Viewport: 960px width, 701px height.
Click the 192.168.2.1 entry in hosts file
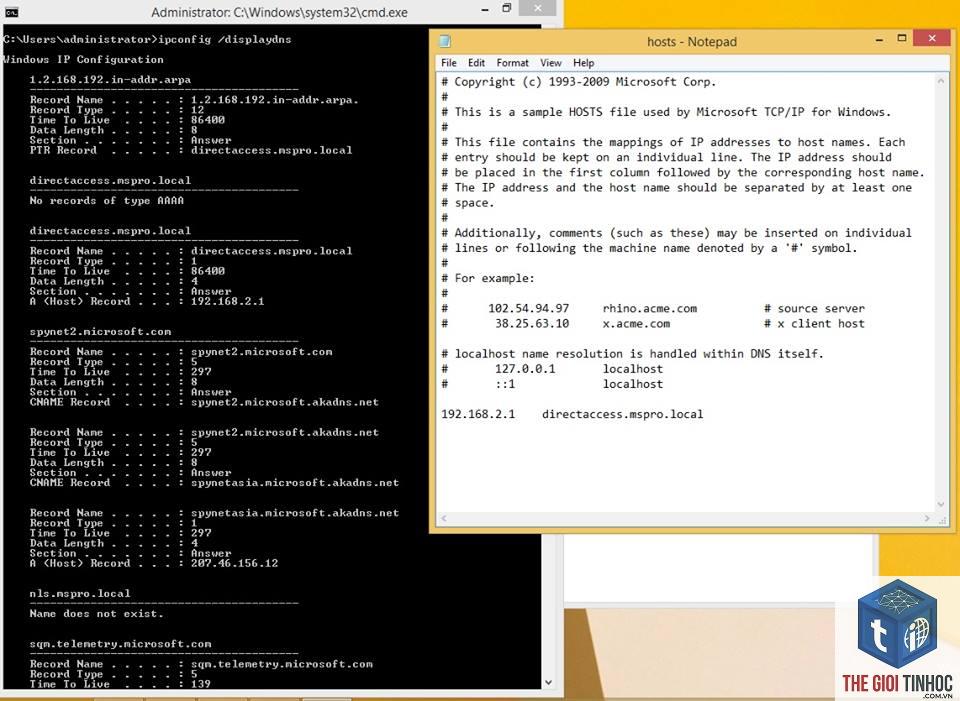tap(478, 414)
